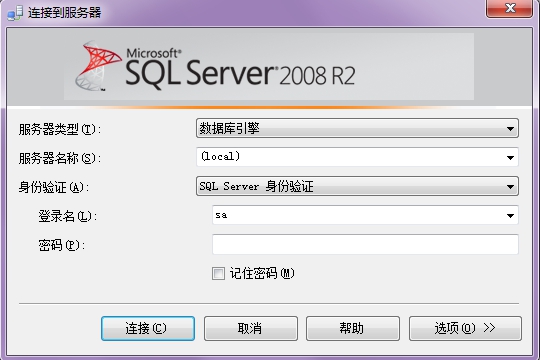Click the 登录名(L) label
This screenshot has height=360, width=540.
pos(68,216)
